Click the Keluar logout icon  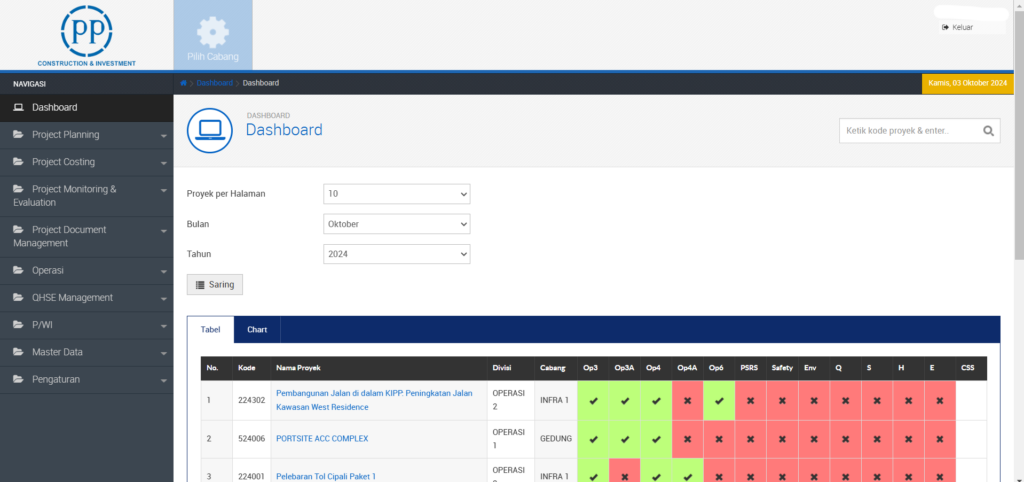[945, 27]
